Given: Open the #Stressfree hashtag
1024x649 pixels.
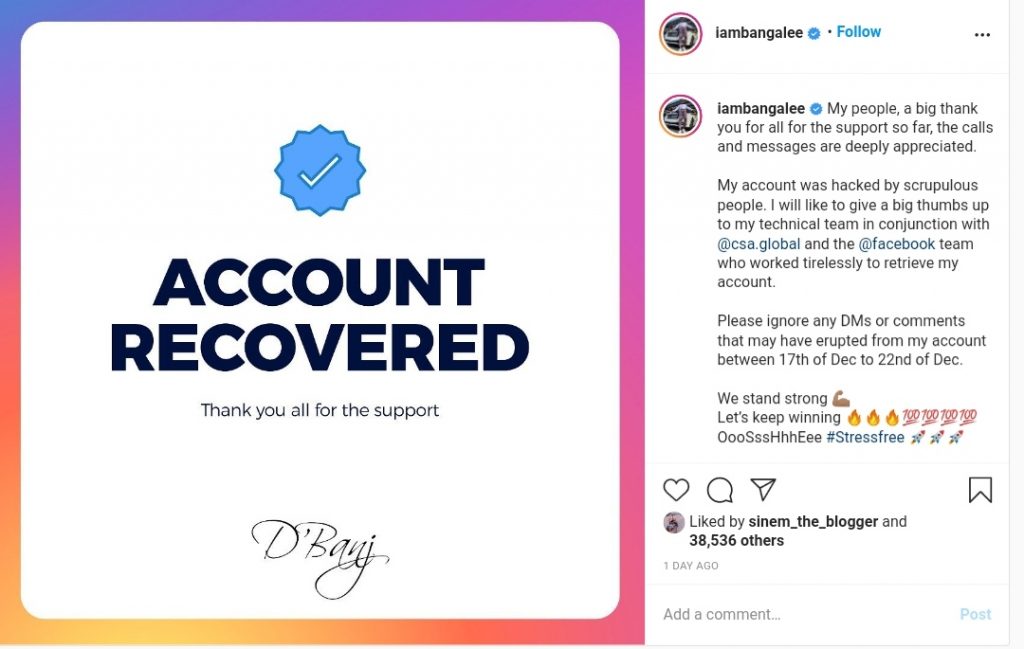Looking at the screenshot, I should [x=865, y=437].
